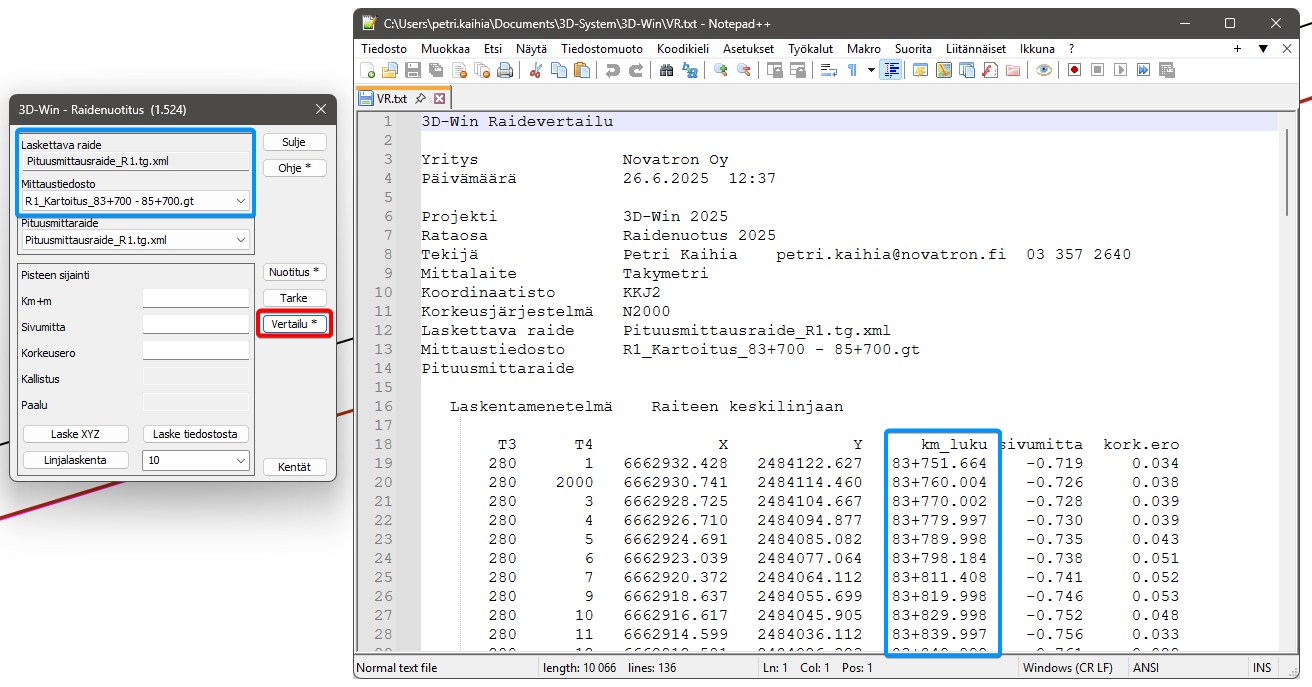This screenshot has width=1312, height=687.
Task: Click the Print icon in the toolbar
Action: pos(505,70)
